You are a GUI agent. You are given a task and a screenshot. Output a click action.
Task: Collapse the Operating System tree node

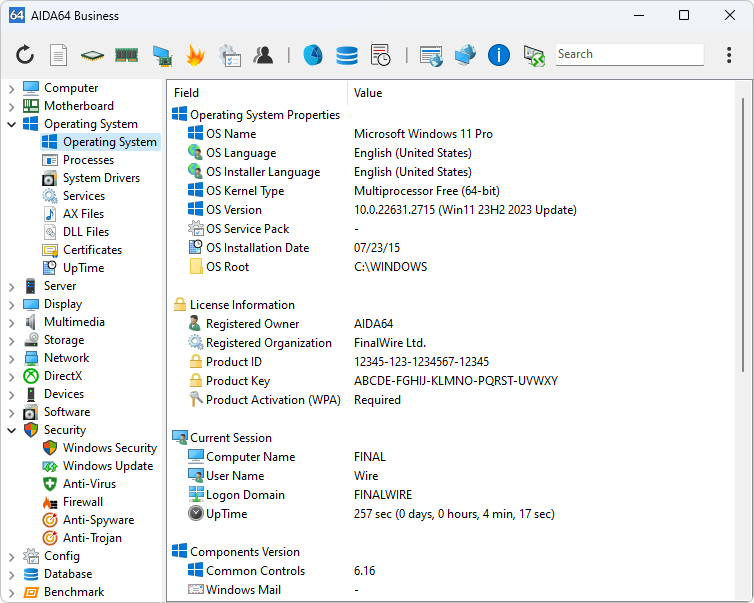tap(11, 124)
